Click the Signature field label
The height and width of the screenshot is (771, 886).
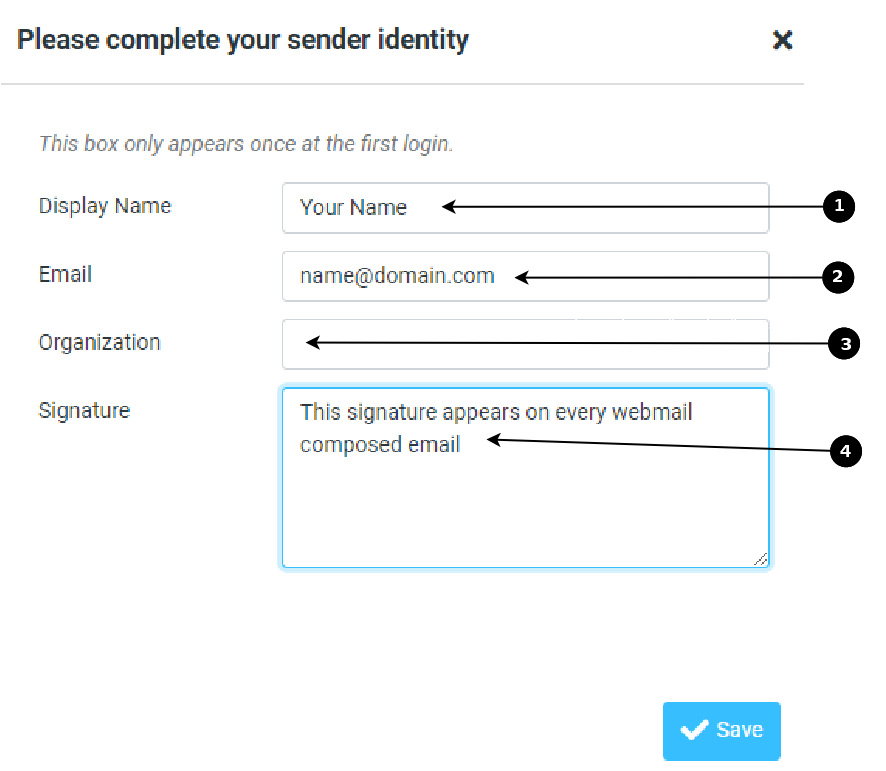pos(84,411)
